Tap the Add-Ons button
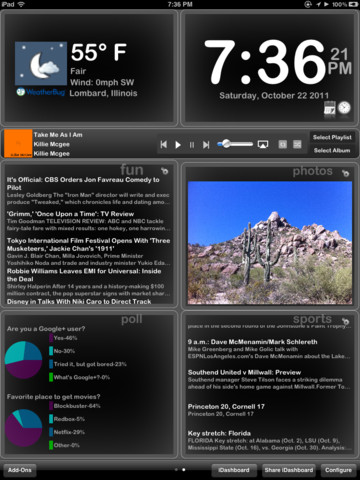360x480 pixels. [x=20, y=470]
